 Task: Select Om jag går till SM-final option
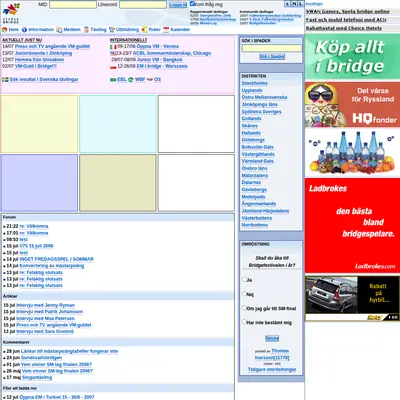[x=244, y=308]
